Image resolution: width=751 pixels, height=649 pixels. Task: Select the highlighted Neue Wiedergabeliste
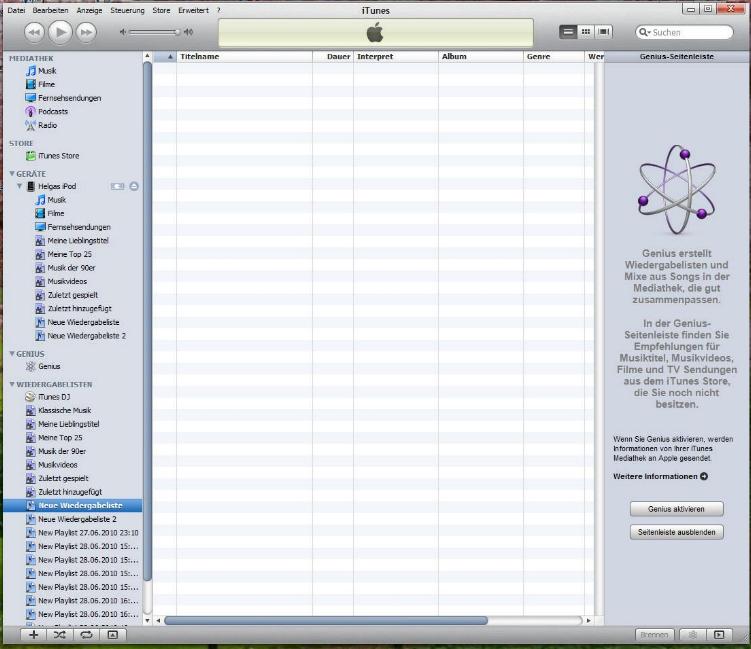(73, 506)
